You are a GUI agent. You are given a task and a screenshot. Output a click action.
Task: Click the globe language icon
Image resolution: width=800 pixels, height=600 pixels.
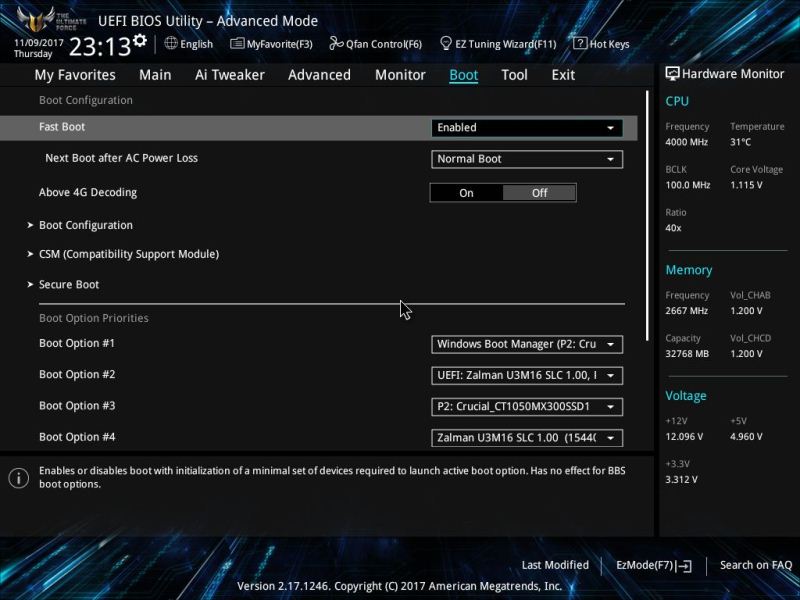[x=171, y=43]
